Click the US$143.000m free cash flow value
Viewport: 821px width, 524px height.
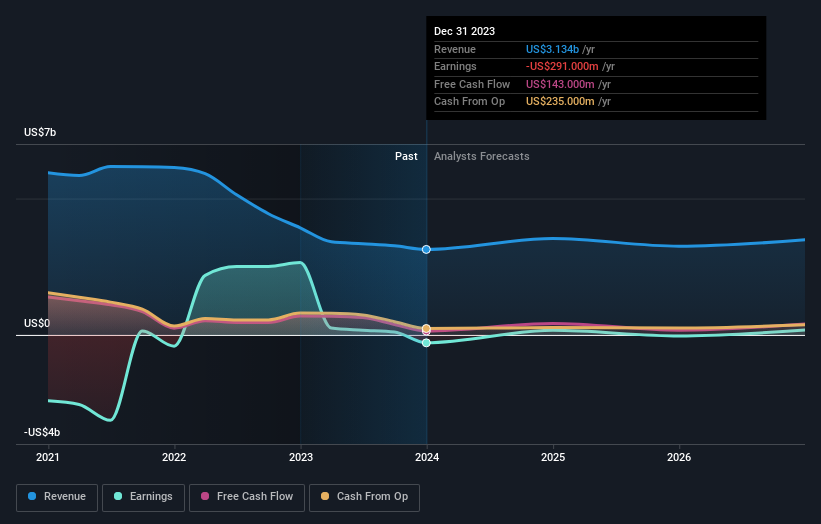(x=560, y=84)
